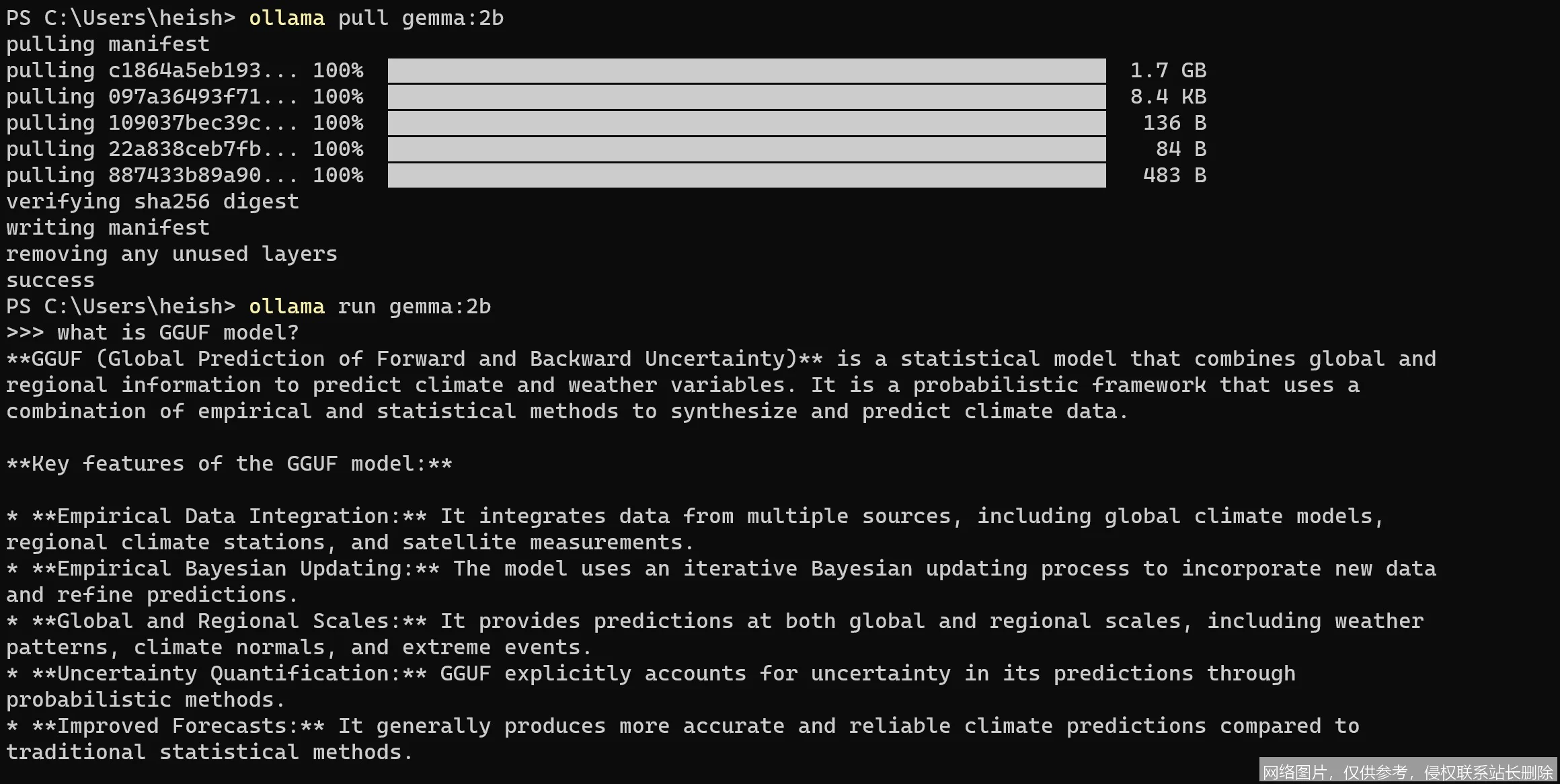The image size is (1560, 784).
Task: Click the 109037bec39c layer progress bar
Action: tap(746, 123)
